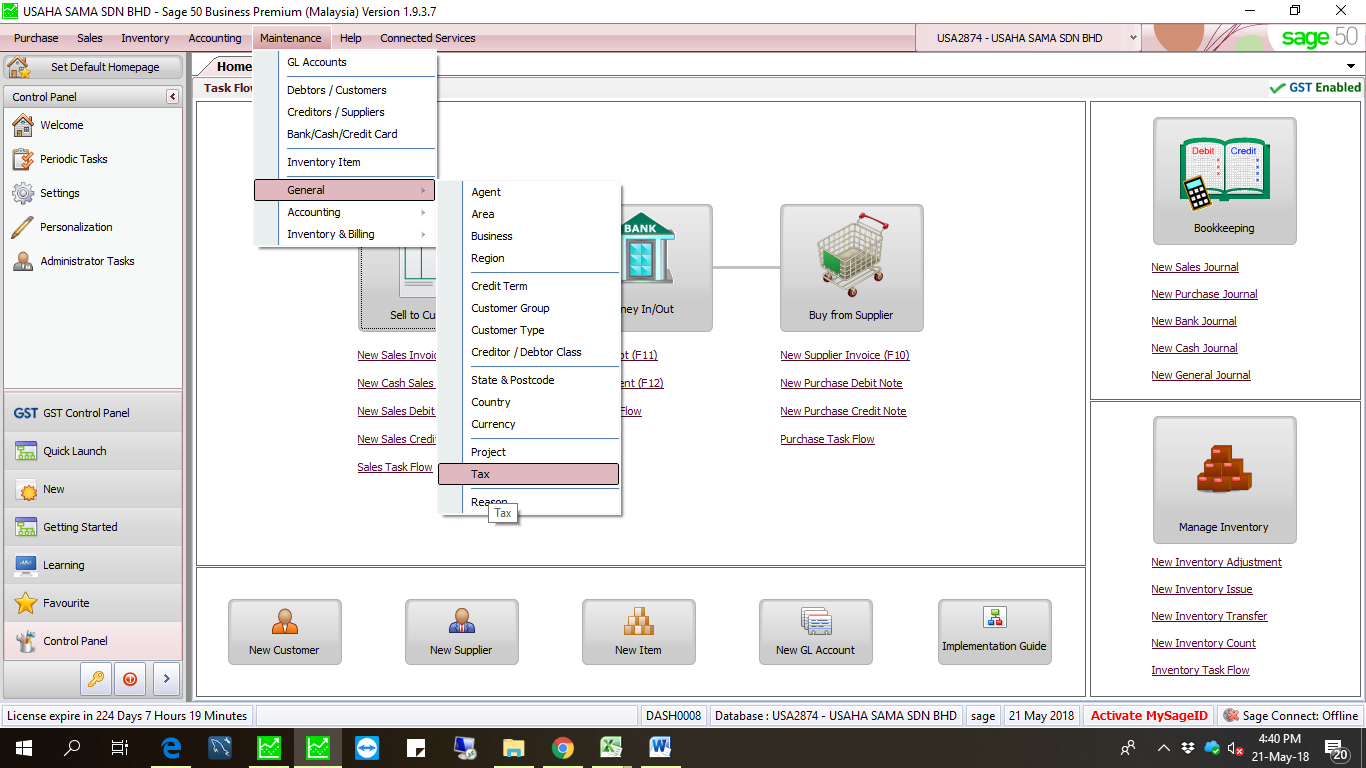Open Google Chrome from taskbar
1366x768 pixels.
tap(563, 747)
